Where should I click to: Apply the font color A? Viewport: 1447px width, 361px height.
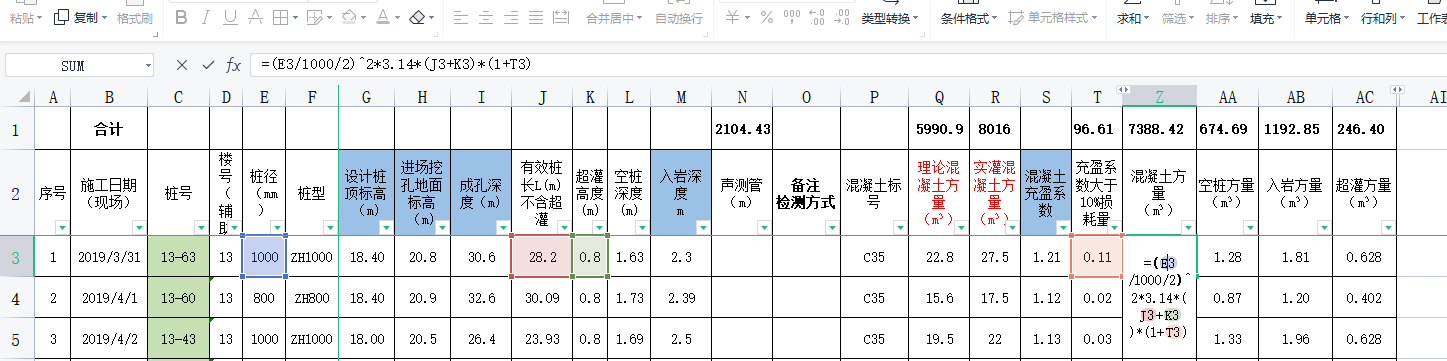pyautogui.click(x=383, y=17)
